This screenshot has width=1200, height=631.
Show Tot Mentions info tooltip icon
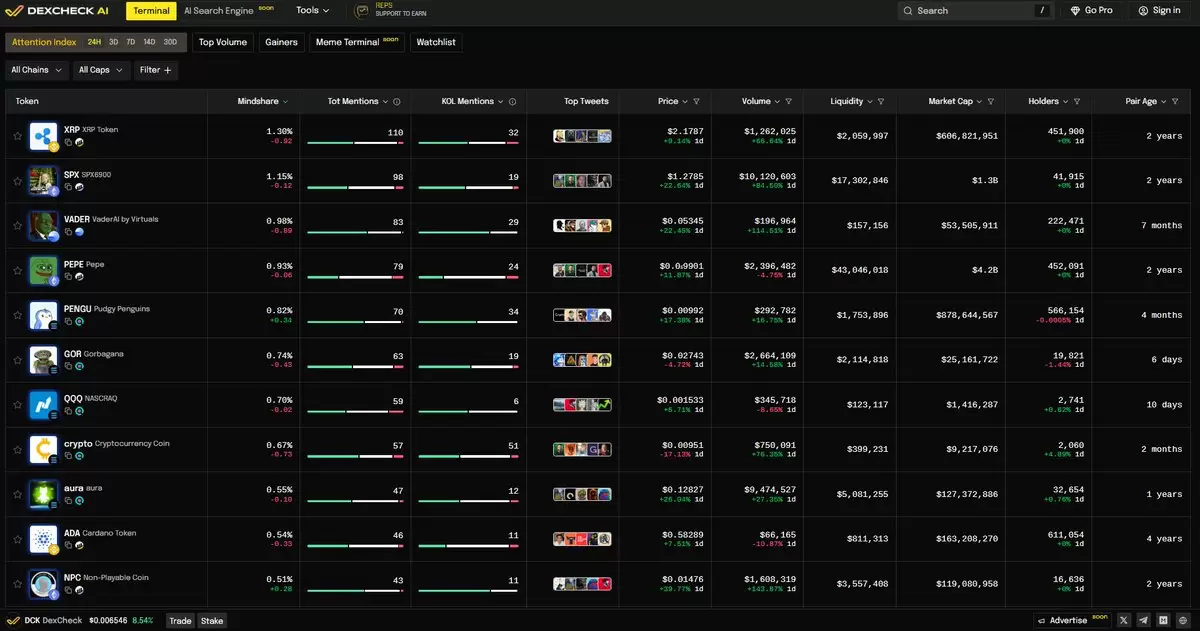click(397, 102)
